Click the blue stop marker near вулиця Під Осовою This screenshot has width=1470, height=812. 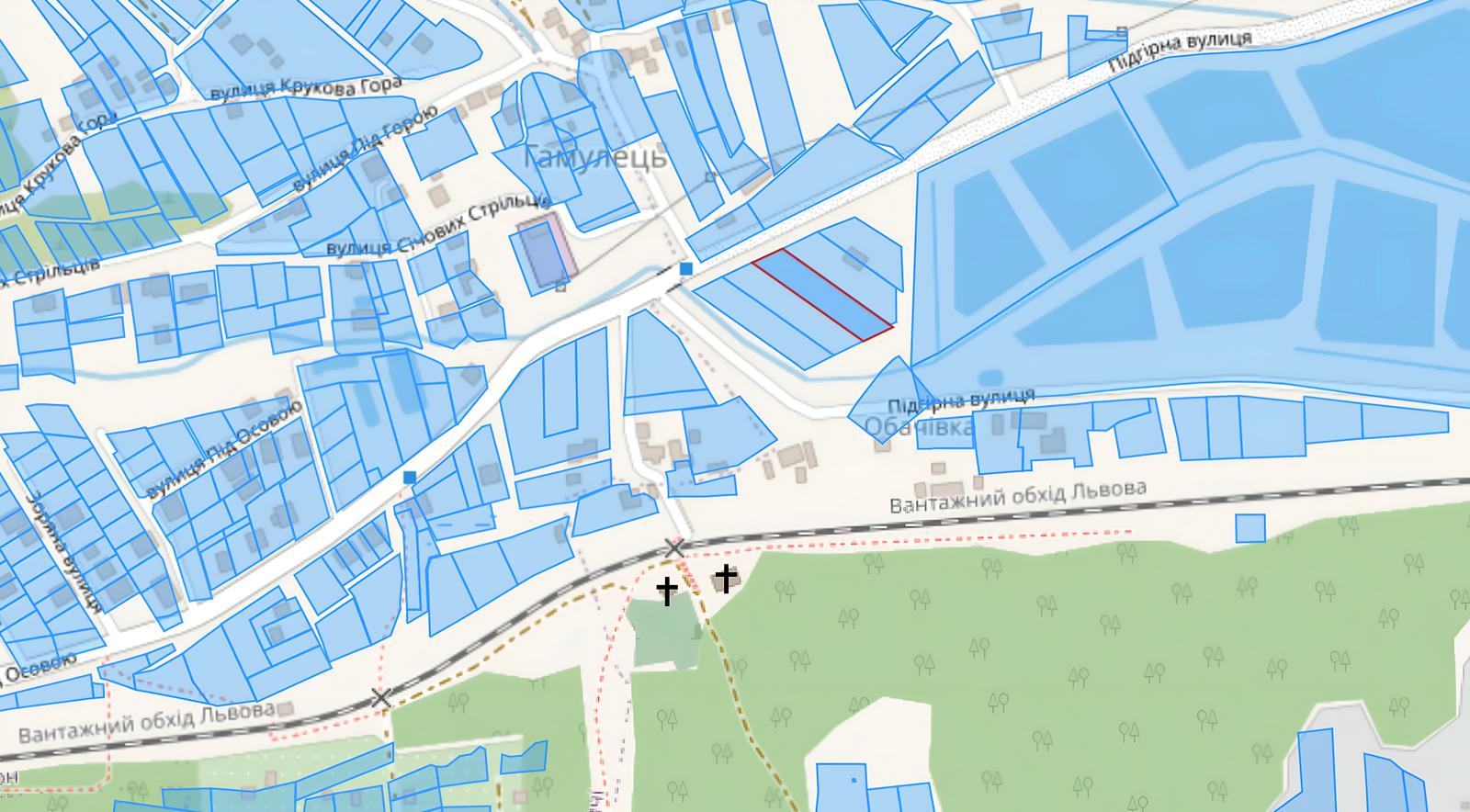pyautogui.click(x=409, y=477)
